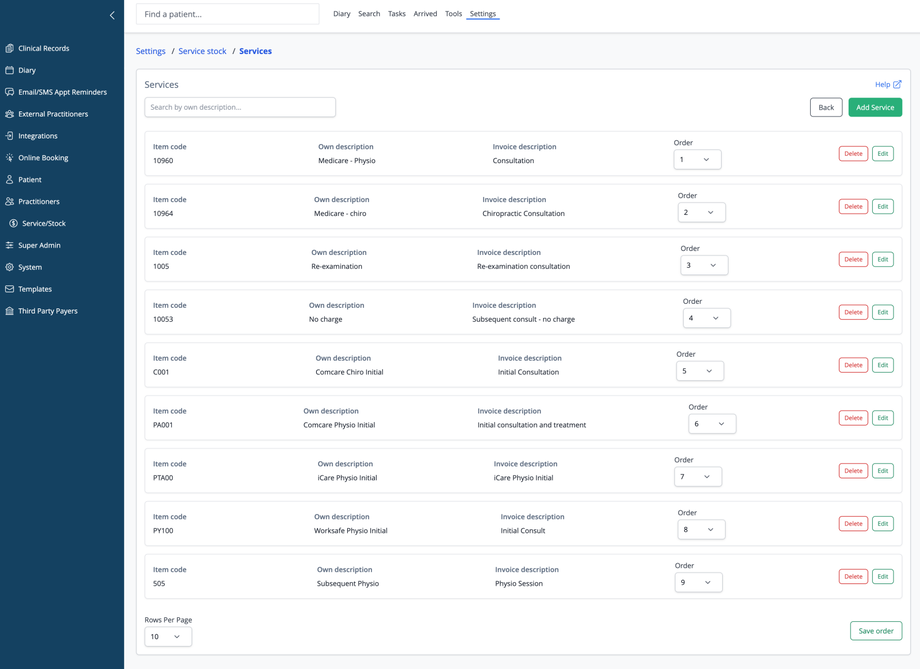Image resolution: width=920 pixels, height=669 pixels.
Task: Edit the Re-examination service row
Action: point(882,259)
